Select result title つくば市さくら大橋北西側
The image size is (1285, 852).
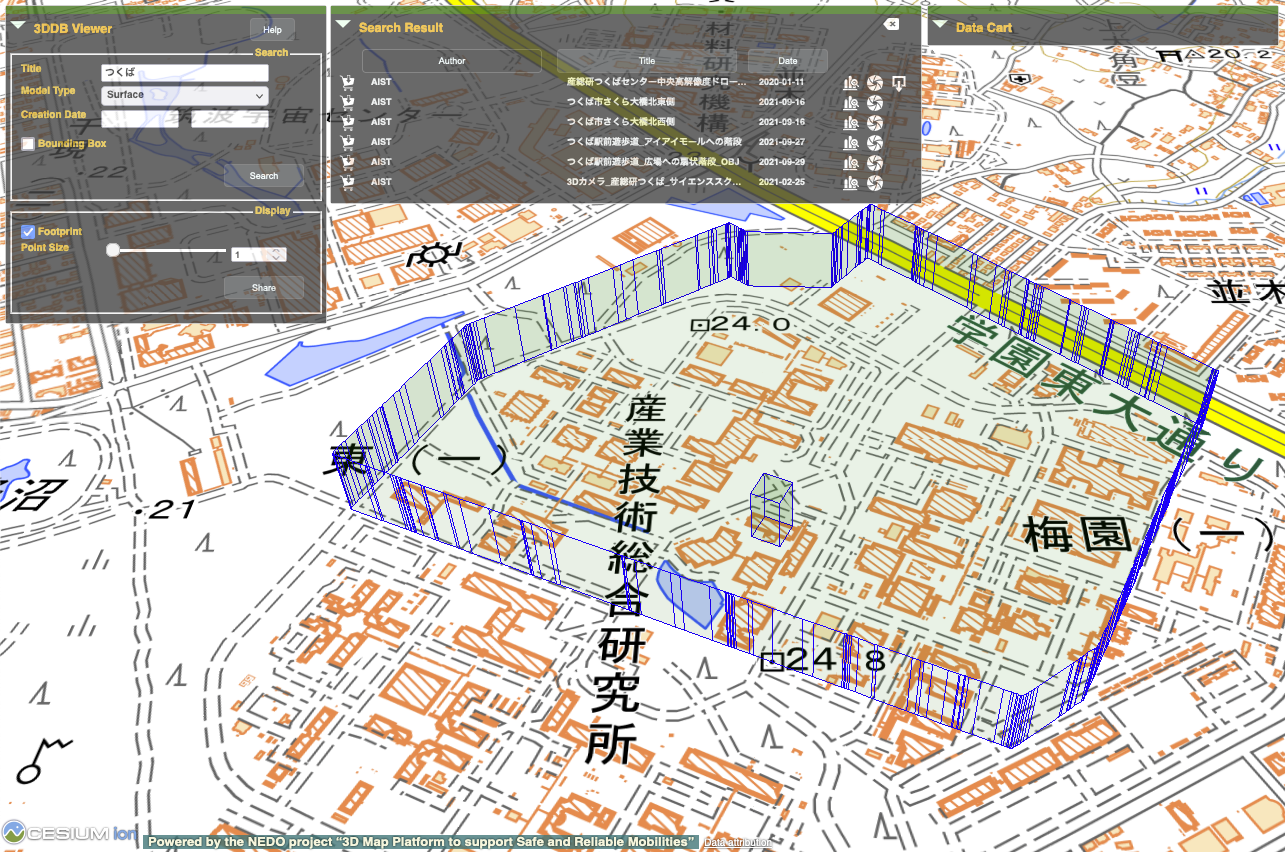pyautogui.click(x=620, y=122)
